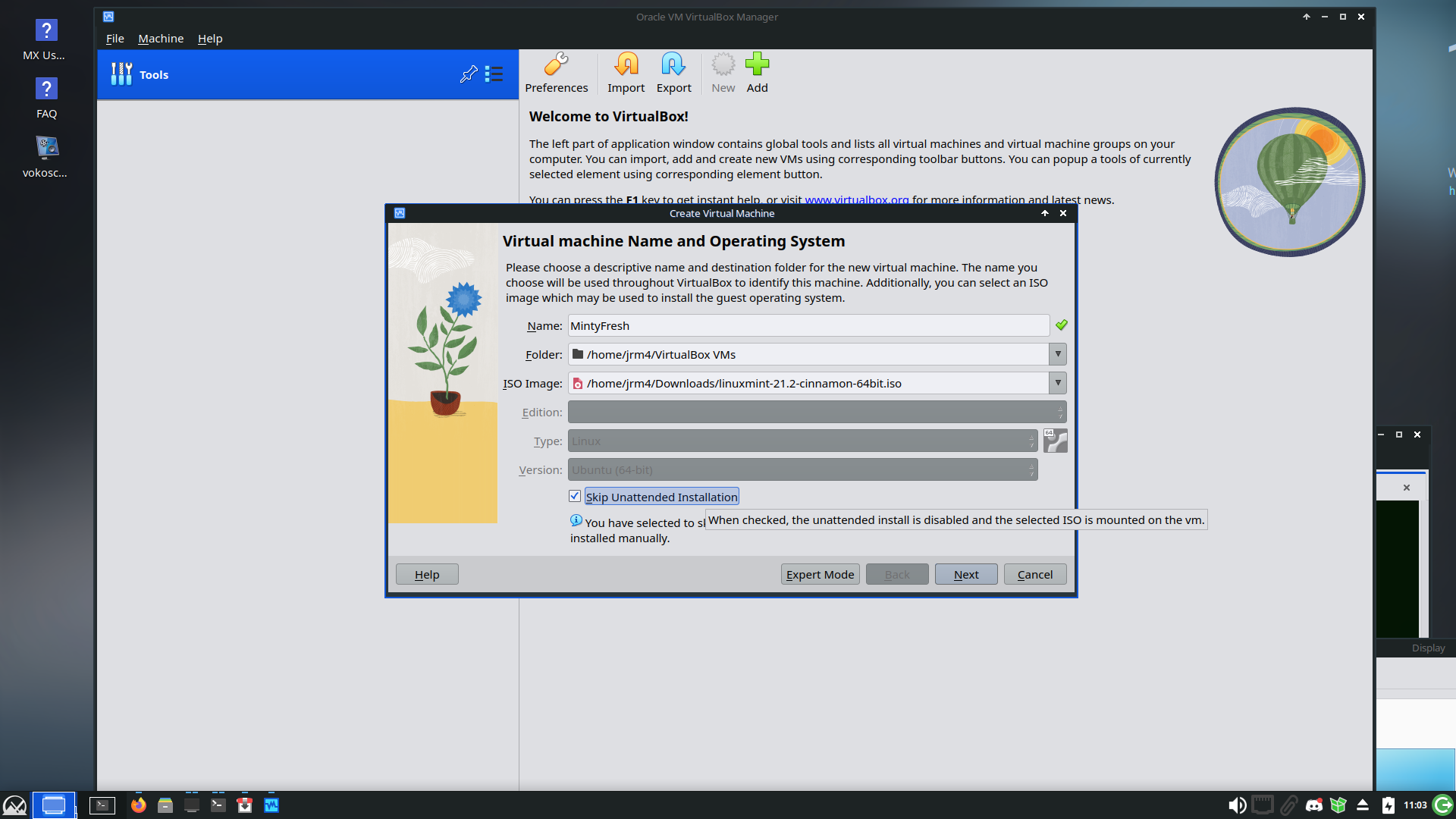
Task: Click the Type combo box showing Linux
Action: tap(802, 441)
